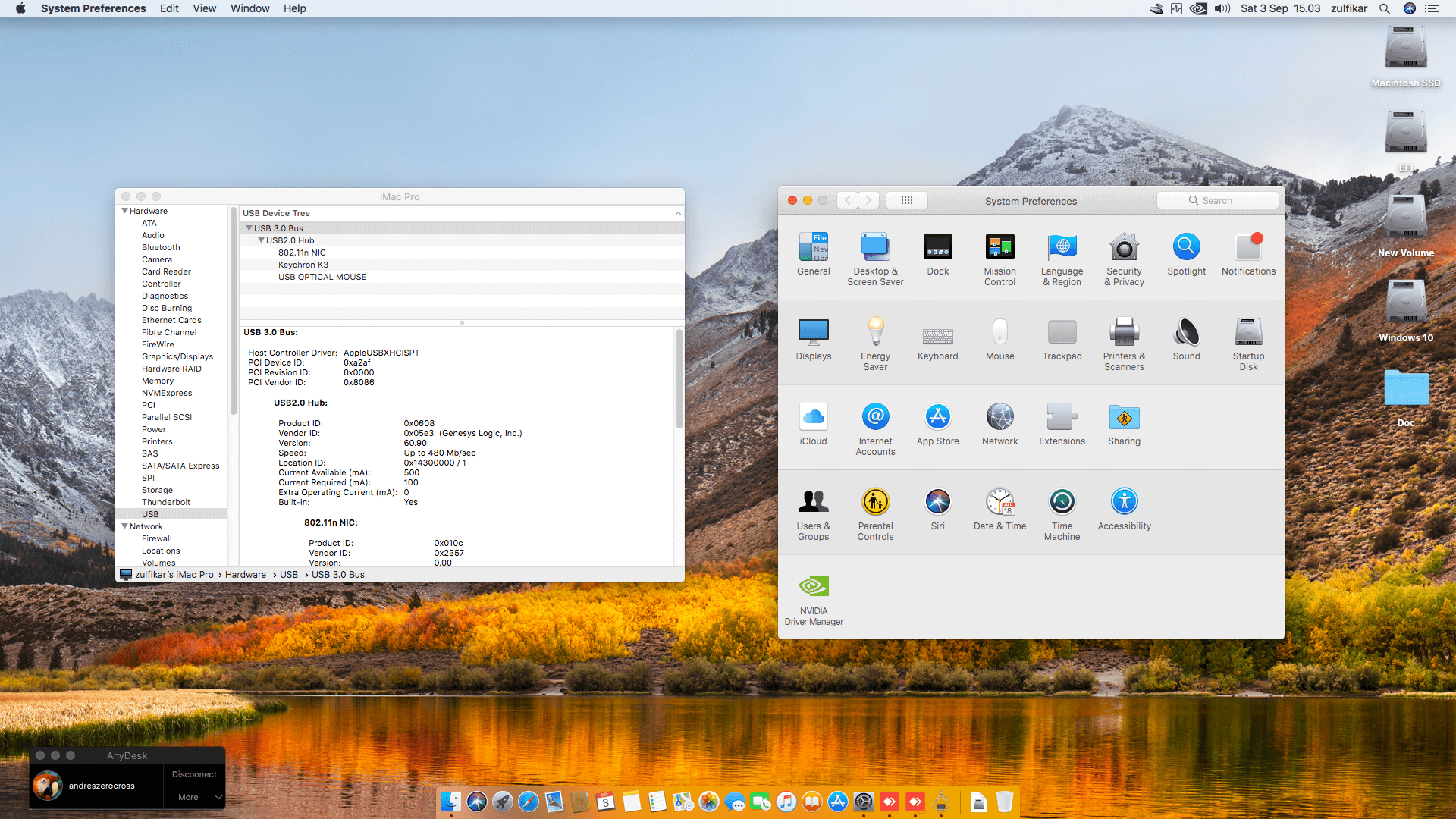Click the System Preferences search field
The height and width of the screenshot is (819, 1456).
[1217, 199]
